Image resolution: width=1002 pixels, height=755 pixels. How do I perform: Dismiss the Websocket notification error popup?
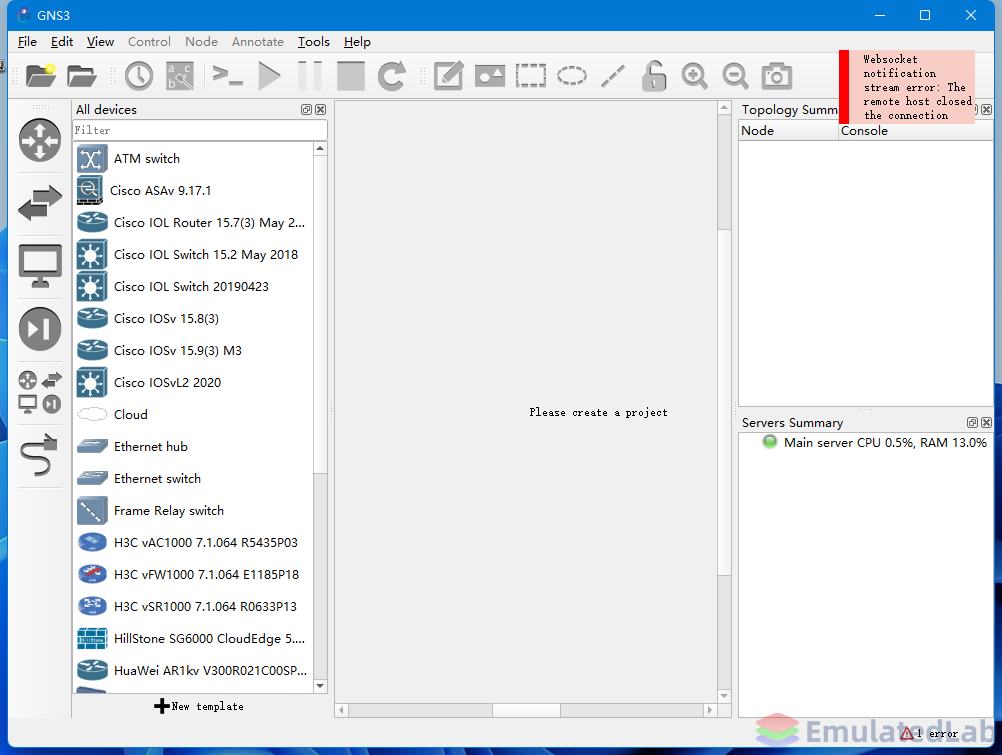907,87
